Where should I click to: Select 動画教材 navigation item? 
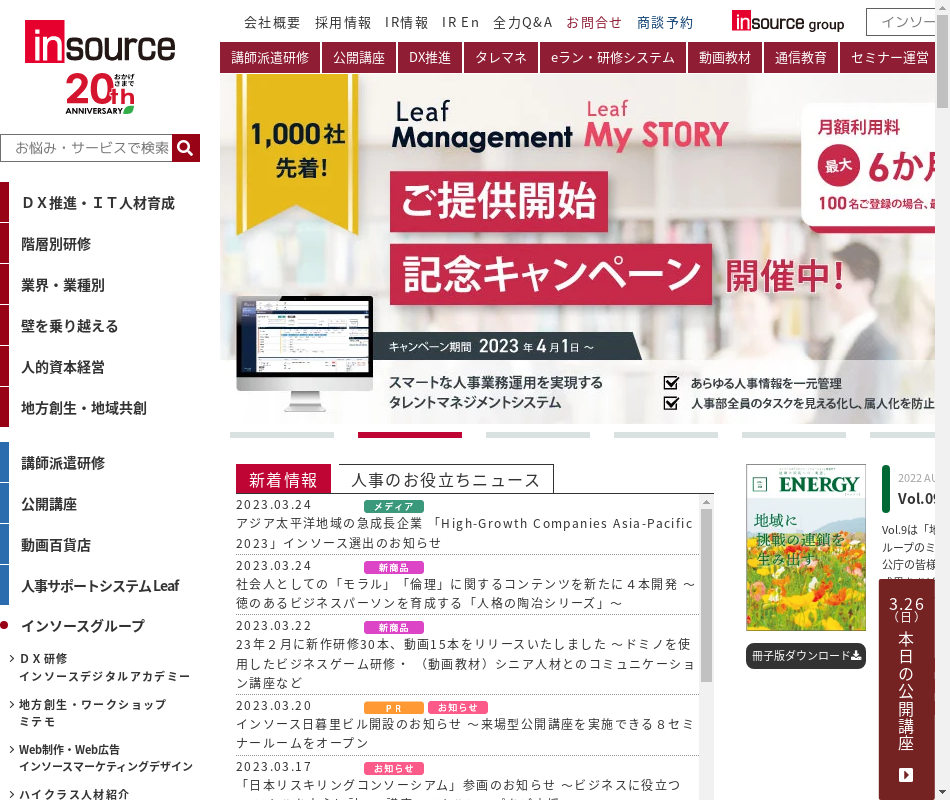pos(725,58)
